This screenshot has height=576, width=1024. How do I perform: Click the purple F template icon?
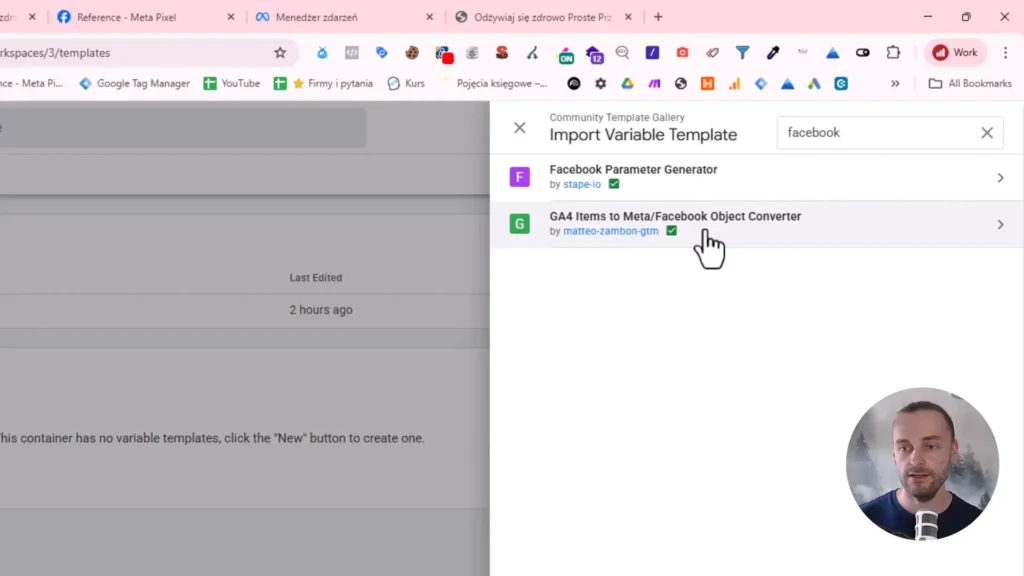pos(520,177)
